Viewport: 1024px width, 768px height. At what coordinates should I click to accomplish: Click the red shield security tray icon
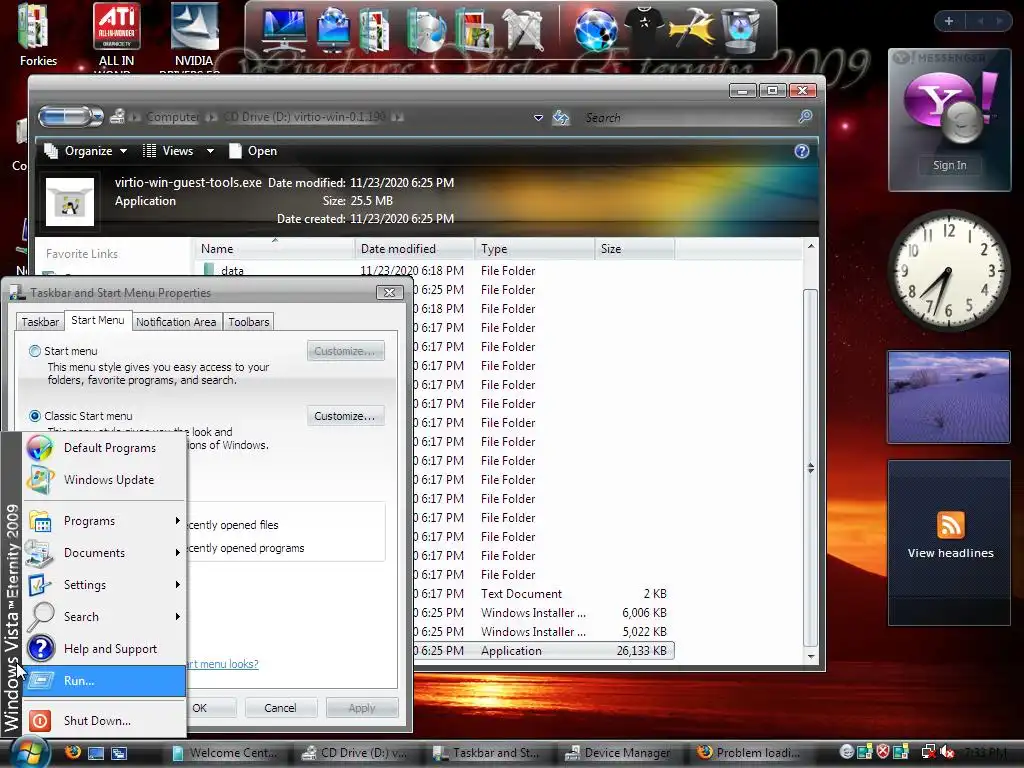click(x=883, y=752)
